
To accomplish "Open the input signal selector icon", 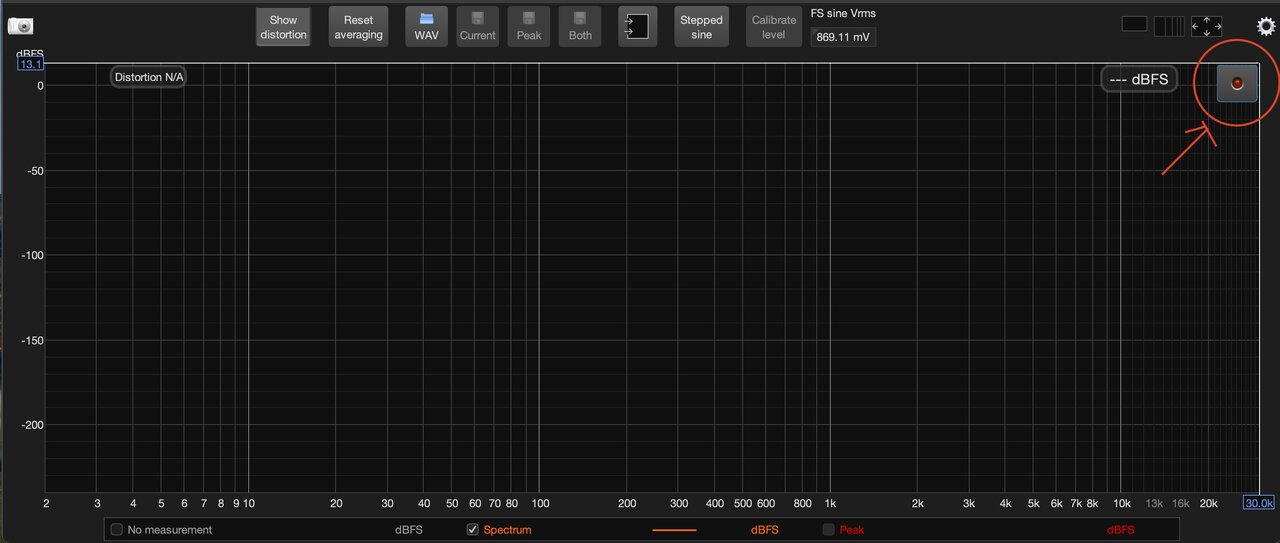I will tap(637, 27).
